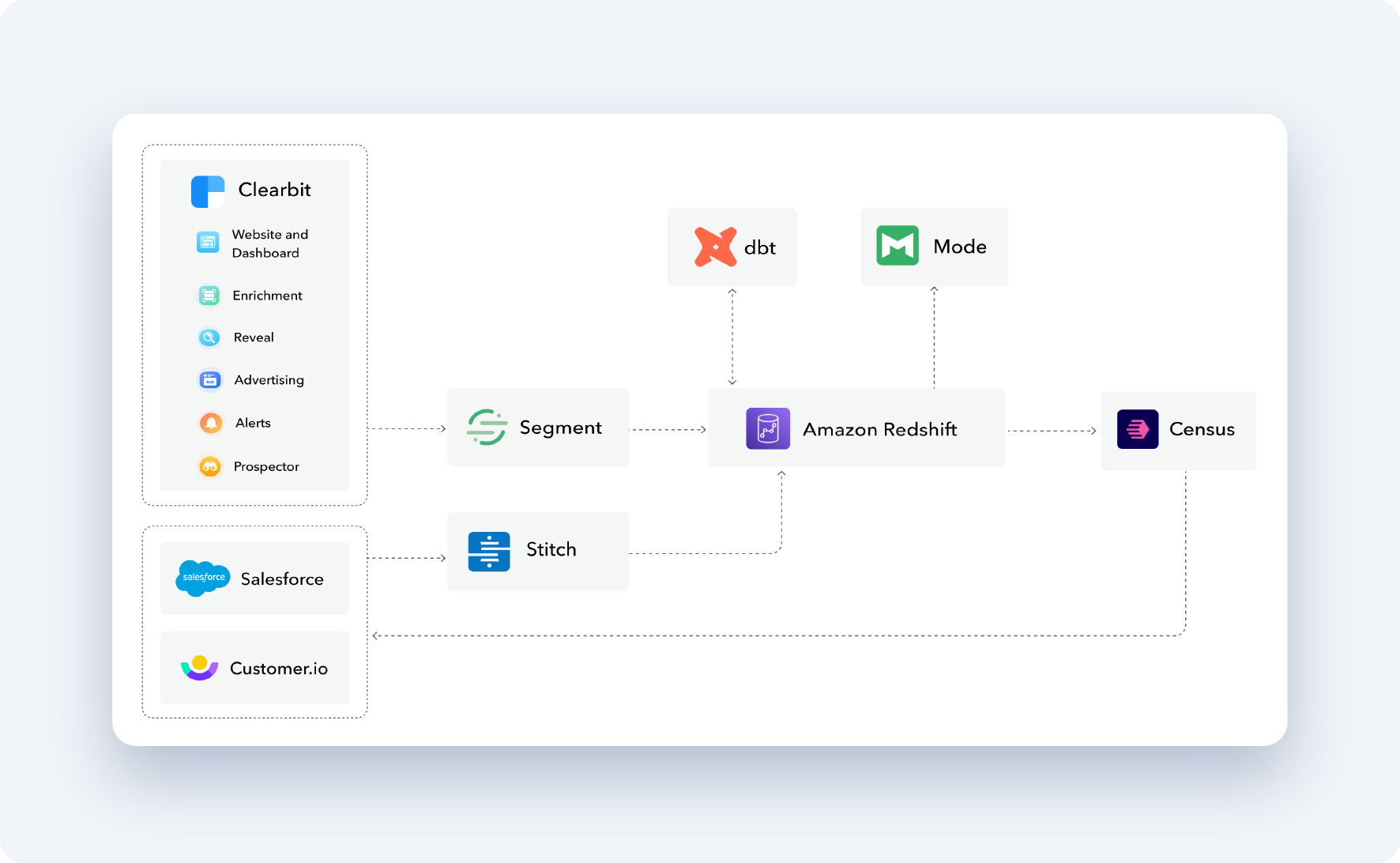Select the Segment node card
Screen dimensions: 1400x863
pyautogui.click(x=538, y=427)
